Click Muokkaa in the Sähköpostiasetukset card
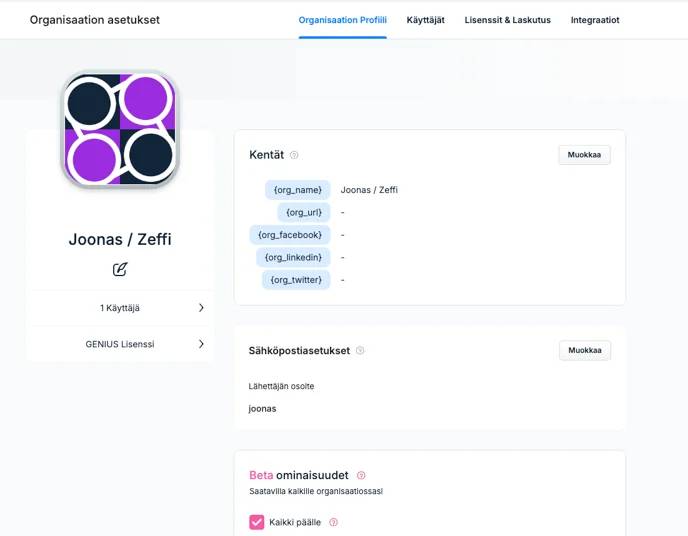688x536 pixels. coord(584,350)
